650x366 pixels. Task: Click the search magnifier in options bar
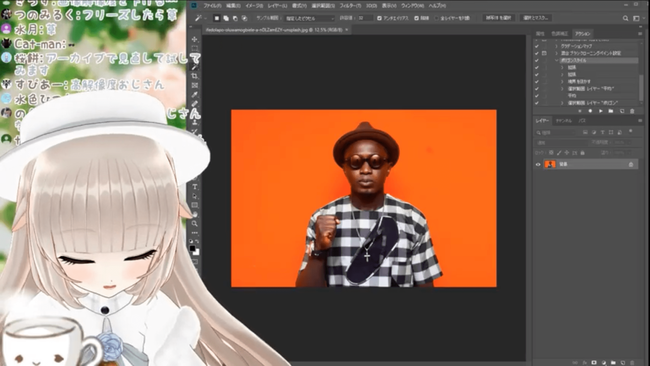[x=625, y=18]
